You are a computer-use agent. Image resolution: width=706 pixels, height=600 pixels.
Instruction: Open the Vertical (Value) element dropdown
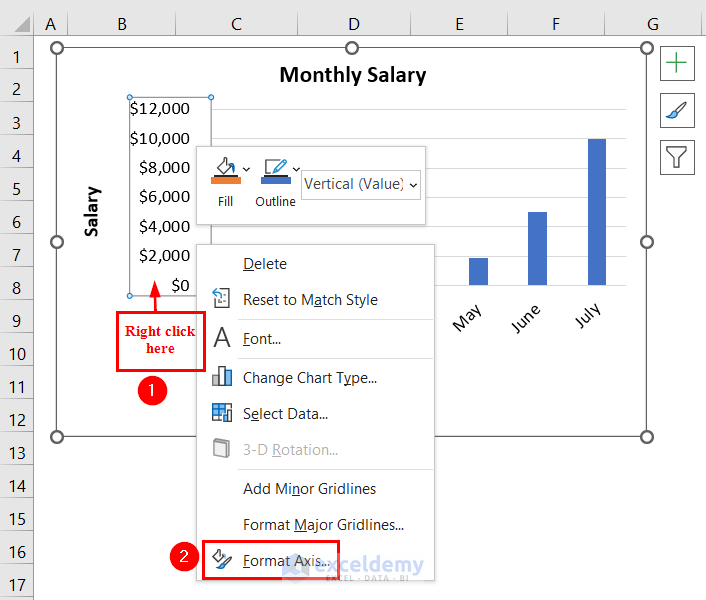(x=361, y=185)
